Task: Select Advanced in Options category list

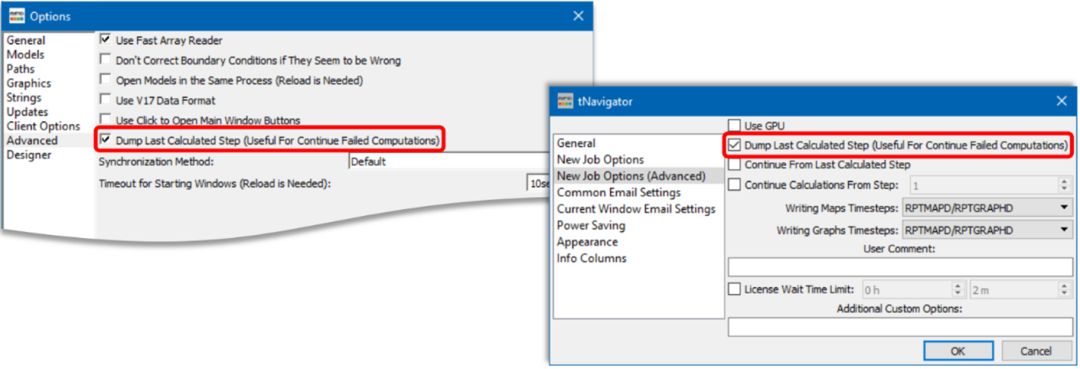Action: click(32, 140)
